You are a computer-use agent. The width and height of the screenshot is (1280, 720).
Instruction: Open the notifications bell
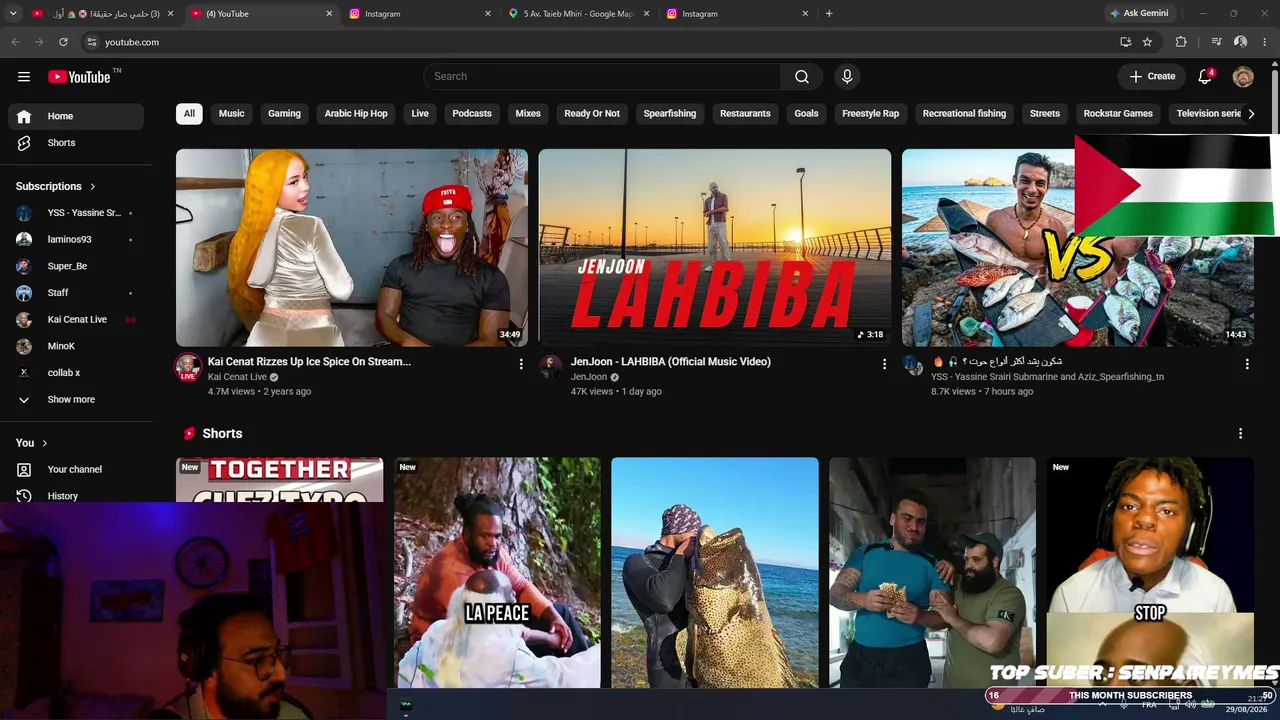click(1206, 76)
